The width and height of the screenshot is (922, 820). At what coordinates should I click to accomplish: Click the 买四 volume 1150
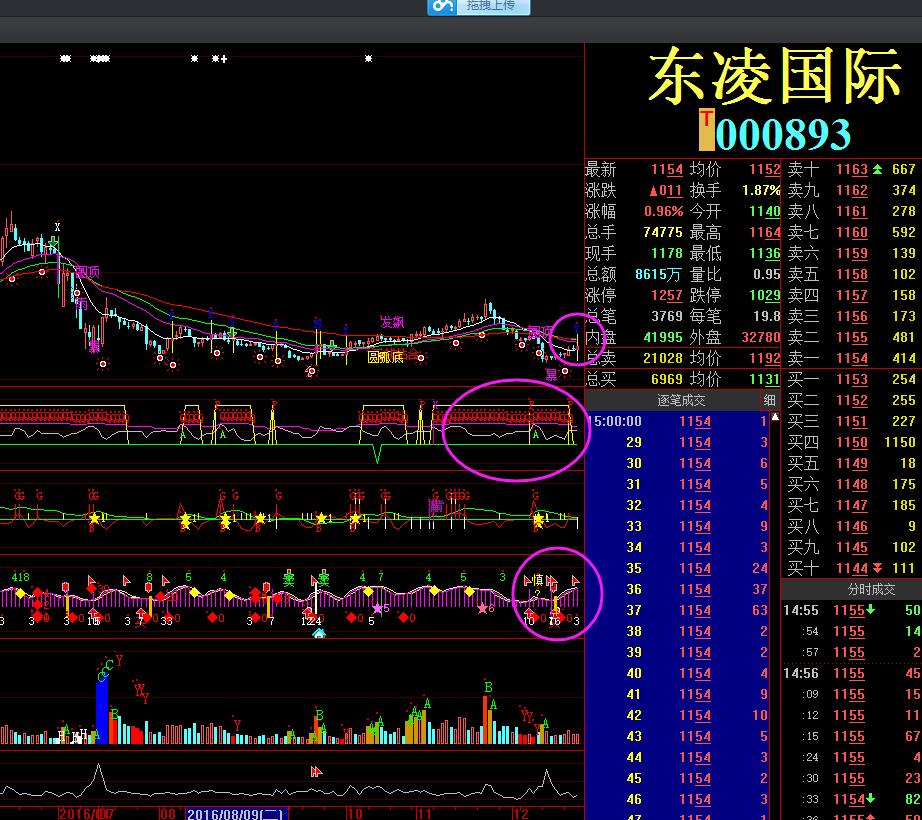tap(900, 442)
